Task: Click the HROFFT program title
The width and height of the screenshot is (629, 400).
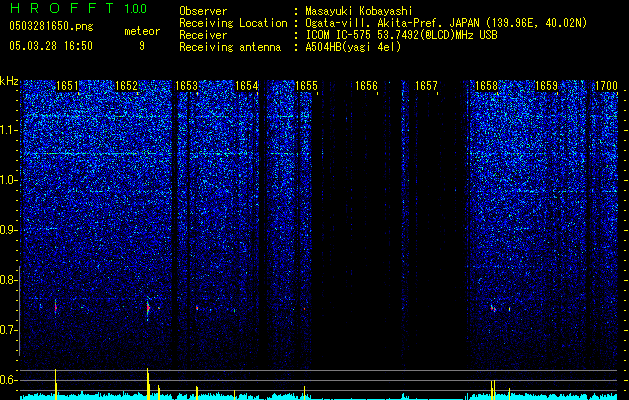Action: click(63, 8)
